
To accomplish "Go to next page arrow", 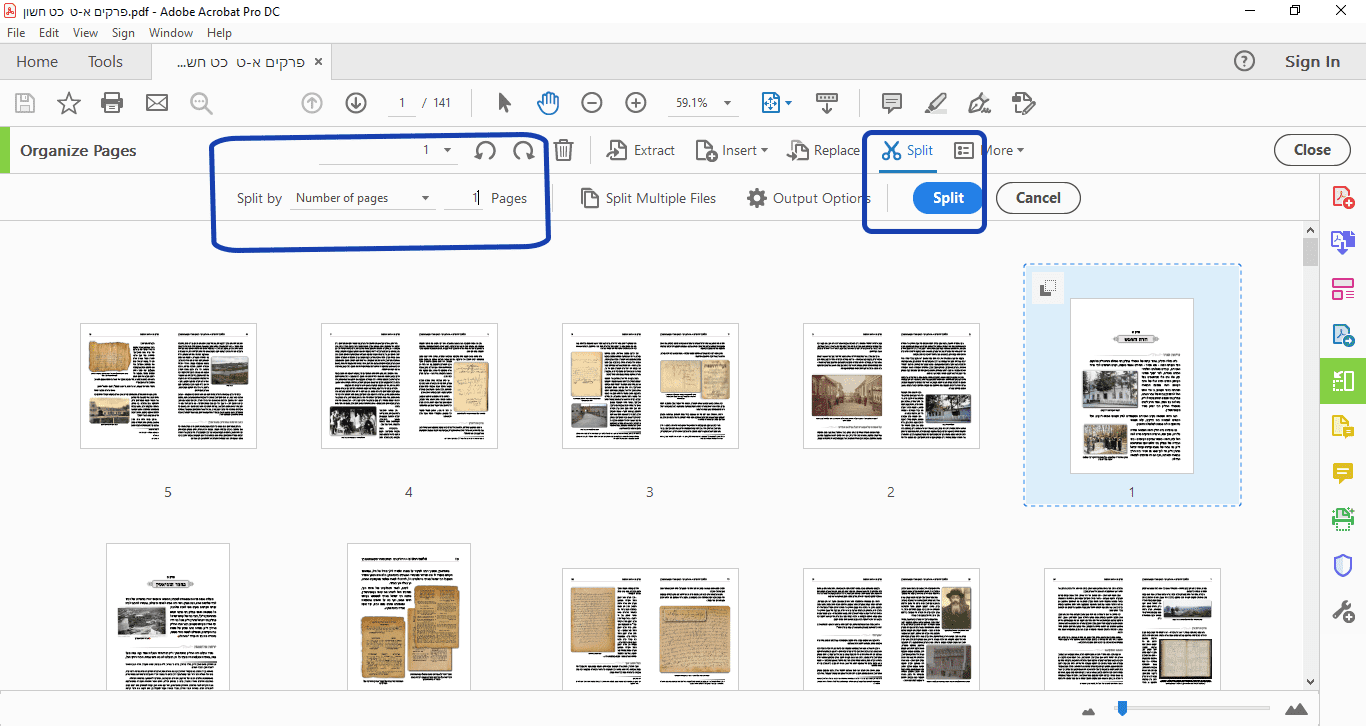I will coord(356,103).
